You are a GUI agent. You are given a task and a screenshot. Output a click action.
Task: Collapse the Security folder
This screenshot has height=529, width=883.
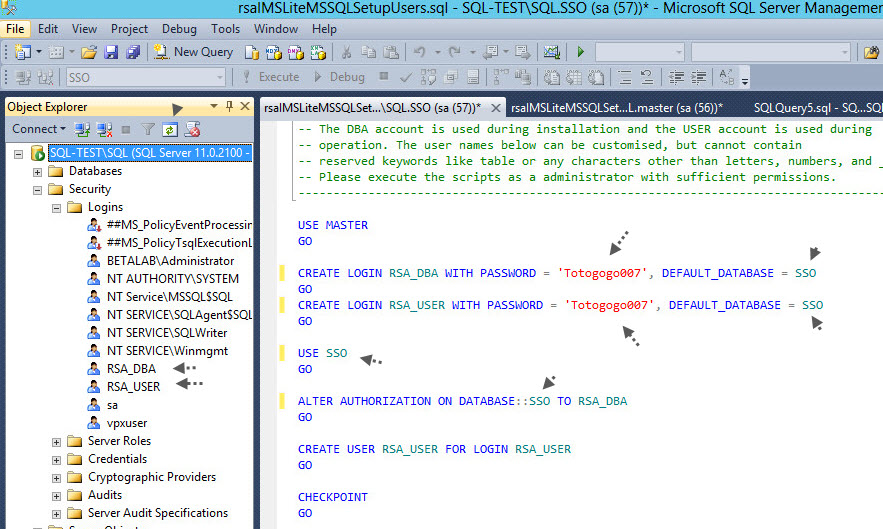pyautogui.click(x=37, y=190)
